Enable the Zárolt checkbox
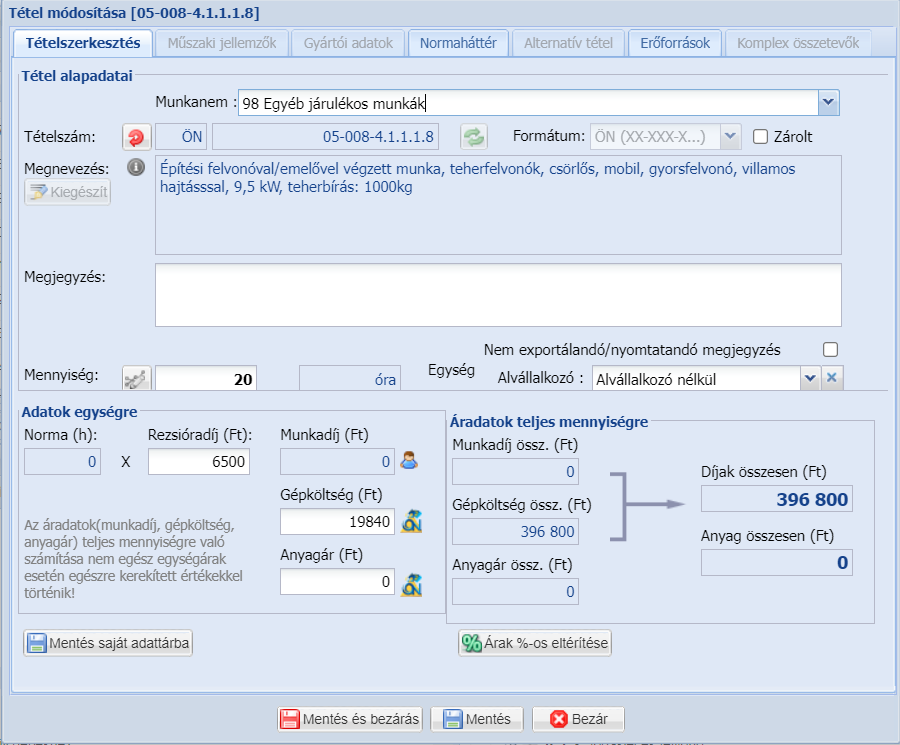This screenshot has width=900, height=745. (760, 137)
